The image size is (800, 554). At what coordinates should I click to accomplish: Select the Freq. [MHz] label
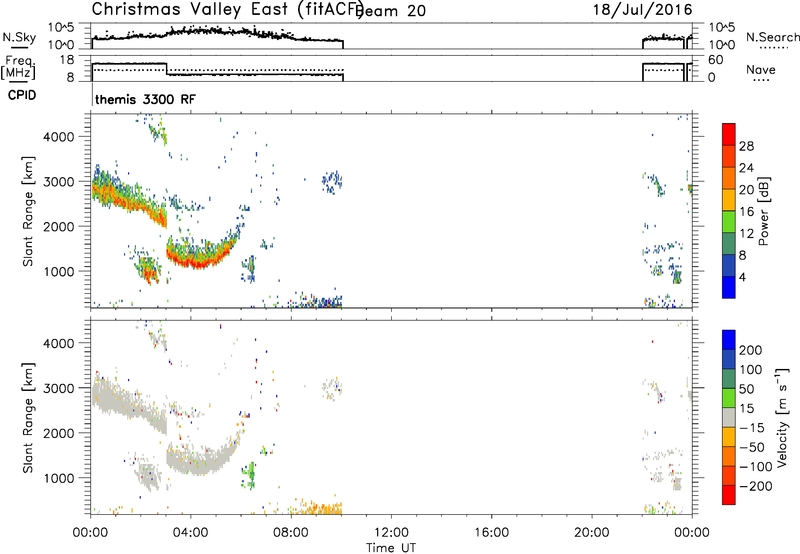coord(18,67)
